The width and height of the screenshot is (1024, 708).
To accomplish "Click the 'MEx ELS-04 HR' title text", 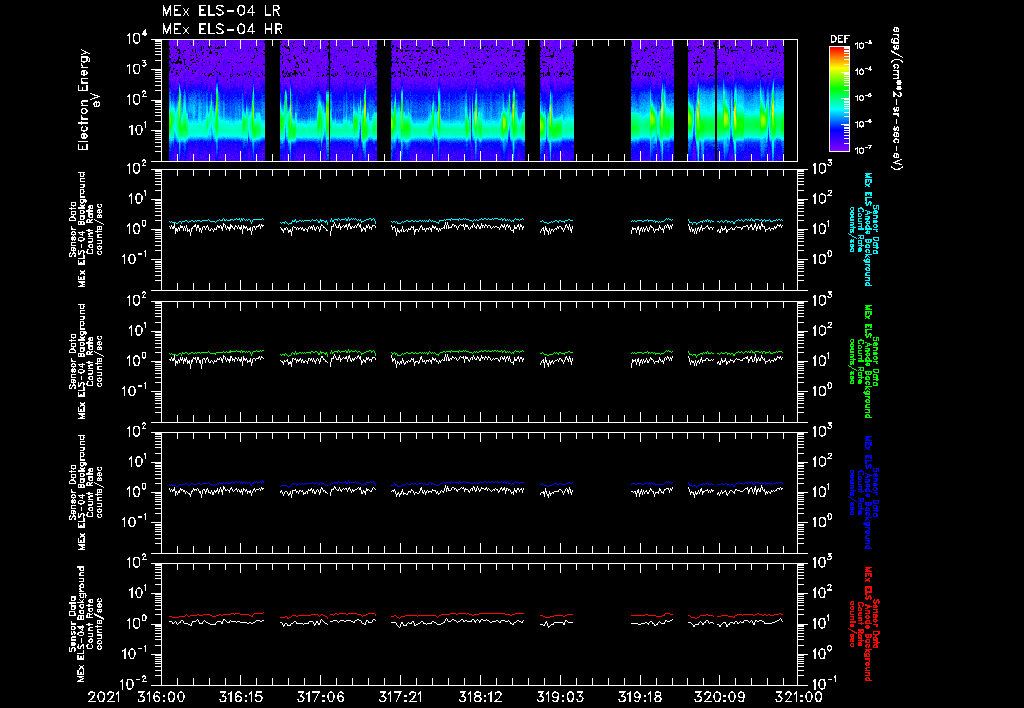I will 222,29.
